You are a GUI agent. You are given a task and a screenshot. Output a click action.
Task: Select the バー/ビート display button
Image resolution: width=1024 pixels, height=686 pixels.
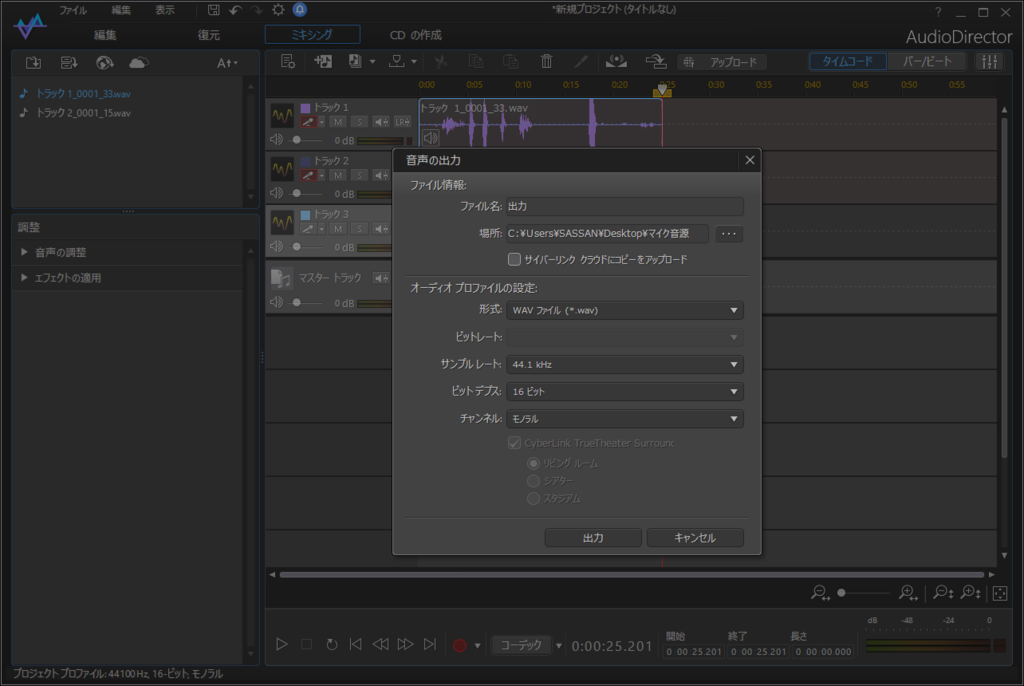[927, 61]
